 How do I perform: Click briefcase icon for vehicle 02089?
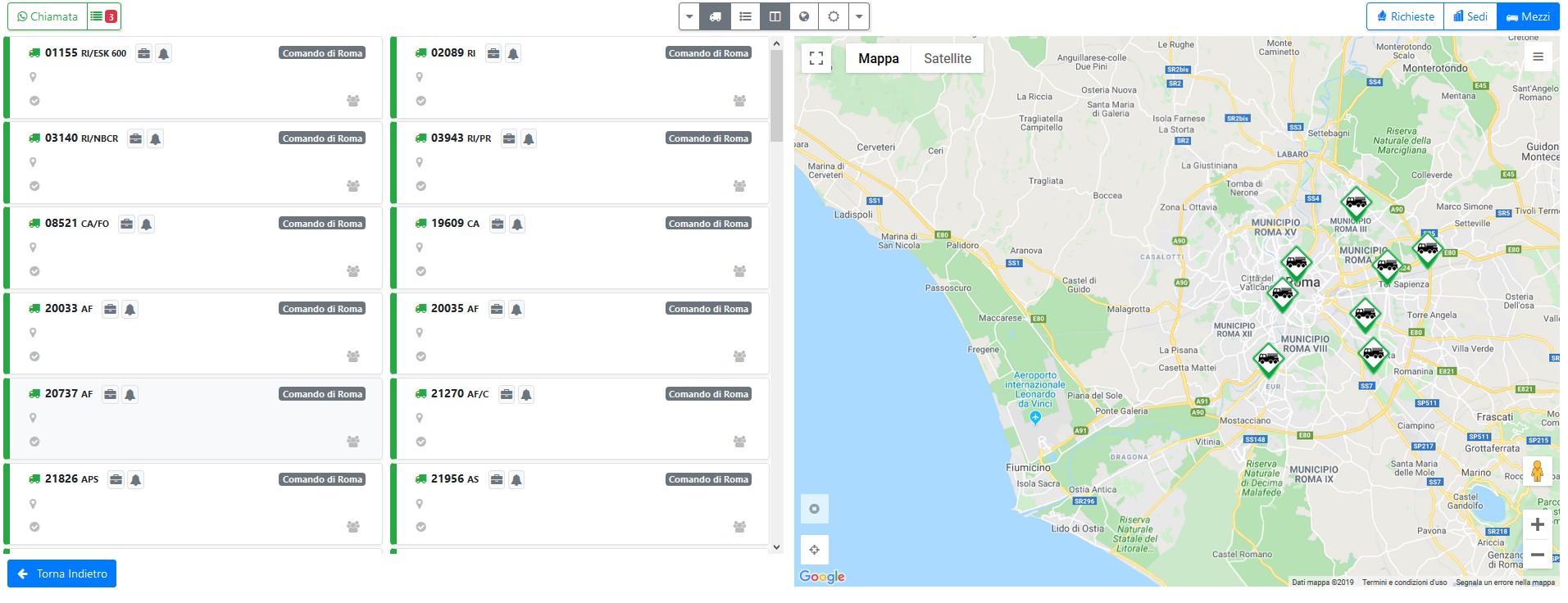[x=493, y=53]
